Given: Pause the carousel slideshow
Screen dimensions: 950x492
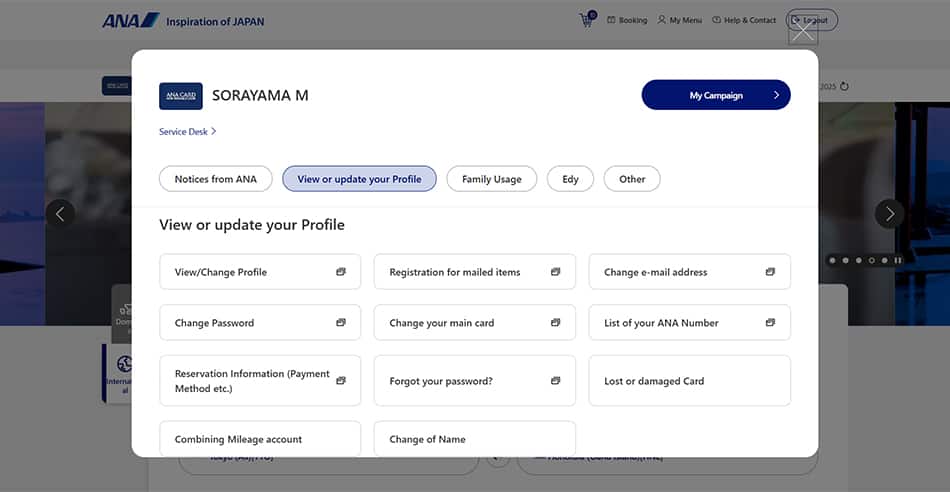Looking at the screenshot, I should click(x=898, y=260).
